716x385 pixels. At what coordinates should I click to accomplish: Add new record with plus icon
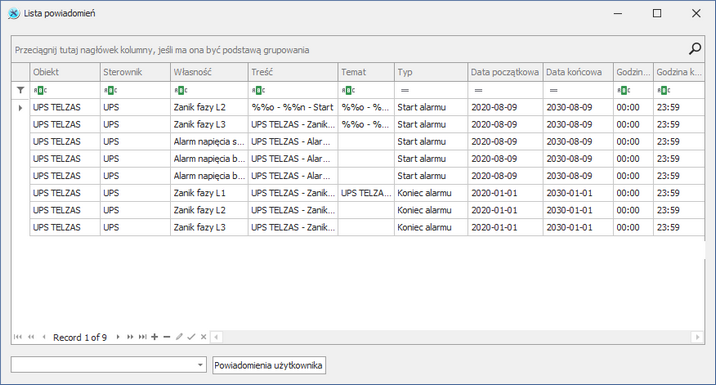click(x=155, y=337)
